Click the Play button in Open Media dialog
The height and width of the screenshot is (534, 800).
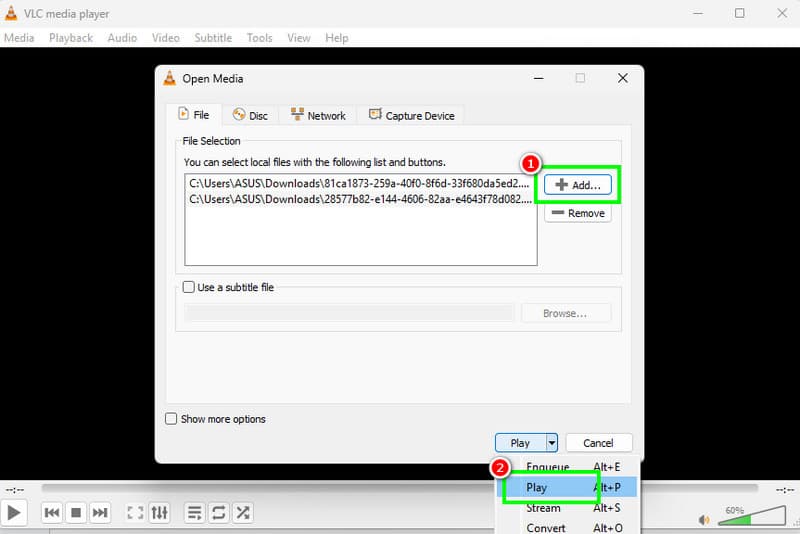coord(520,443)
